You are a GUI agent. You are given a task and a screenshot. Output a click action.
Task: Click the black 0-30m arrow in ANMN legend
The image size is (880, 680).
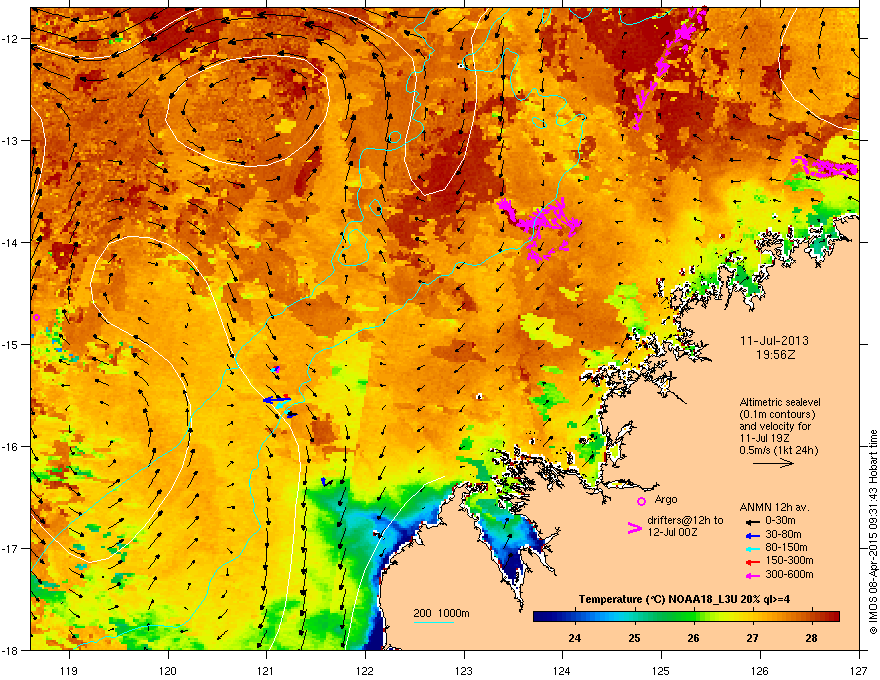click(751, 521)
